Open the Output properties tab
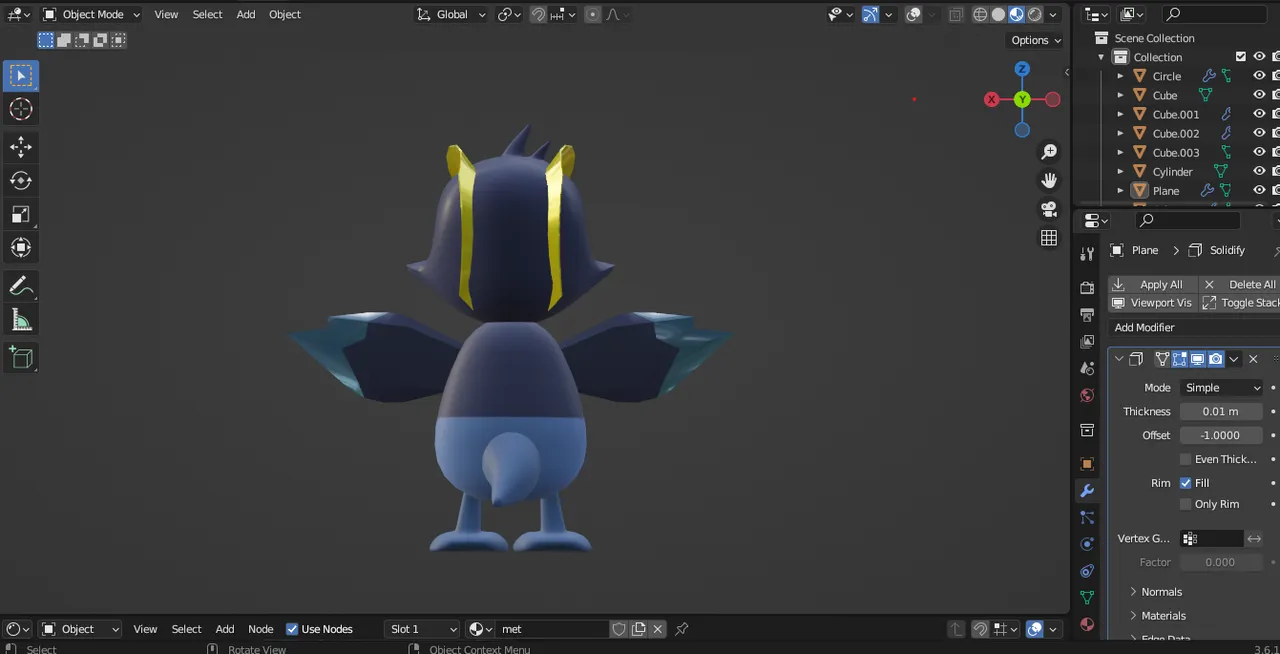The image size is (1280, 654). [1087, 315]
